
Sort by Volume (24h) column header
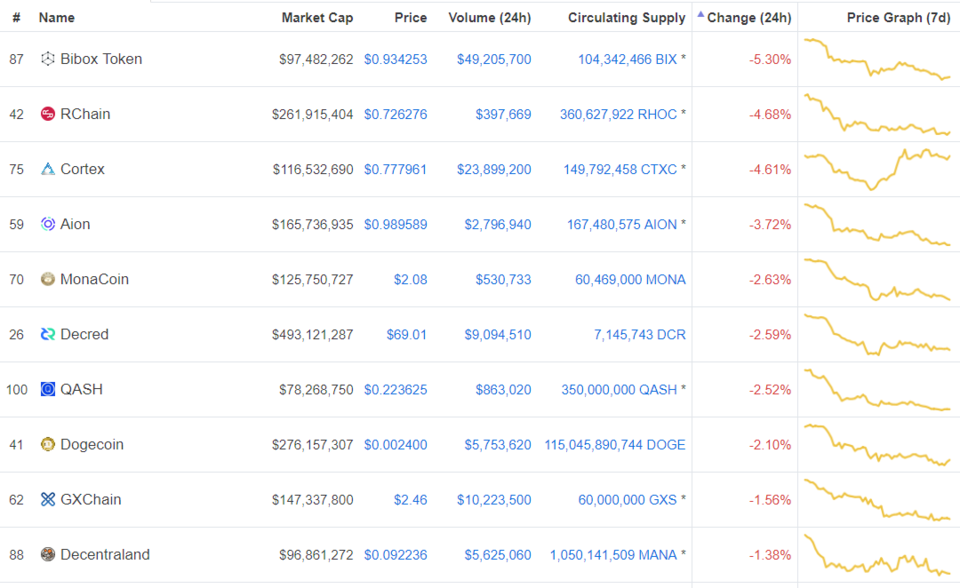(489, 18)
